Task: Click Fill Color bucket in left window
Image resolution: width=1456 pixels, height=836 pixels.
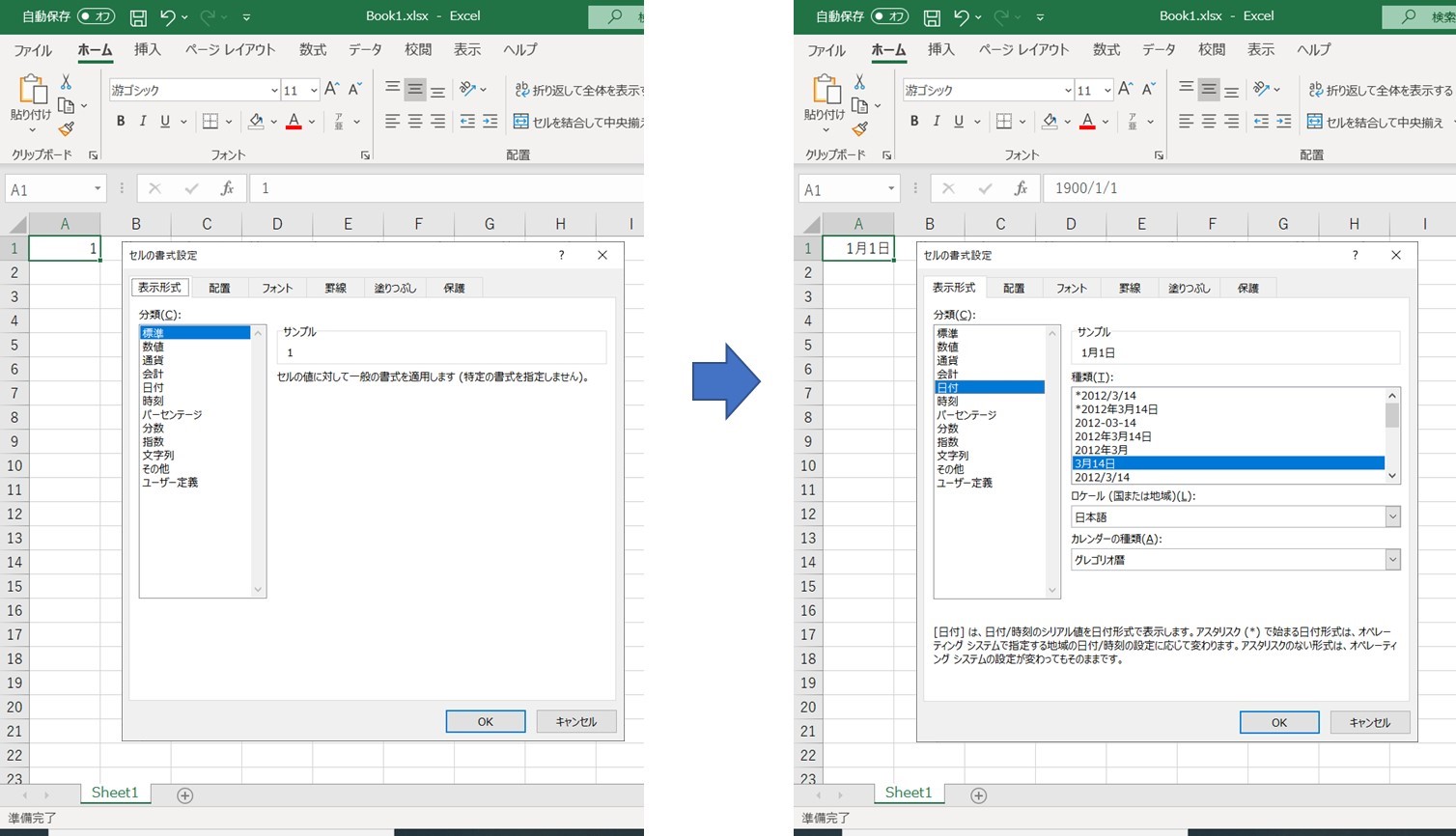Action: pyautogui.click(x=256, y=122)
